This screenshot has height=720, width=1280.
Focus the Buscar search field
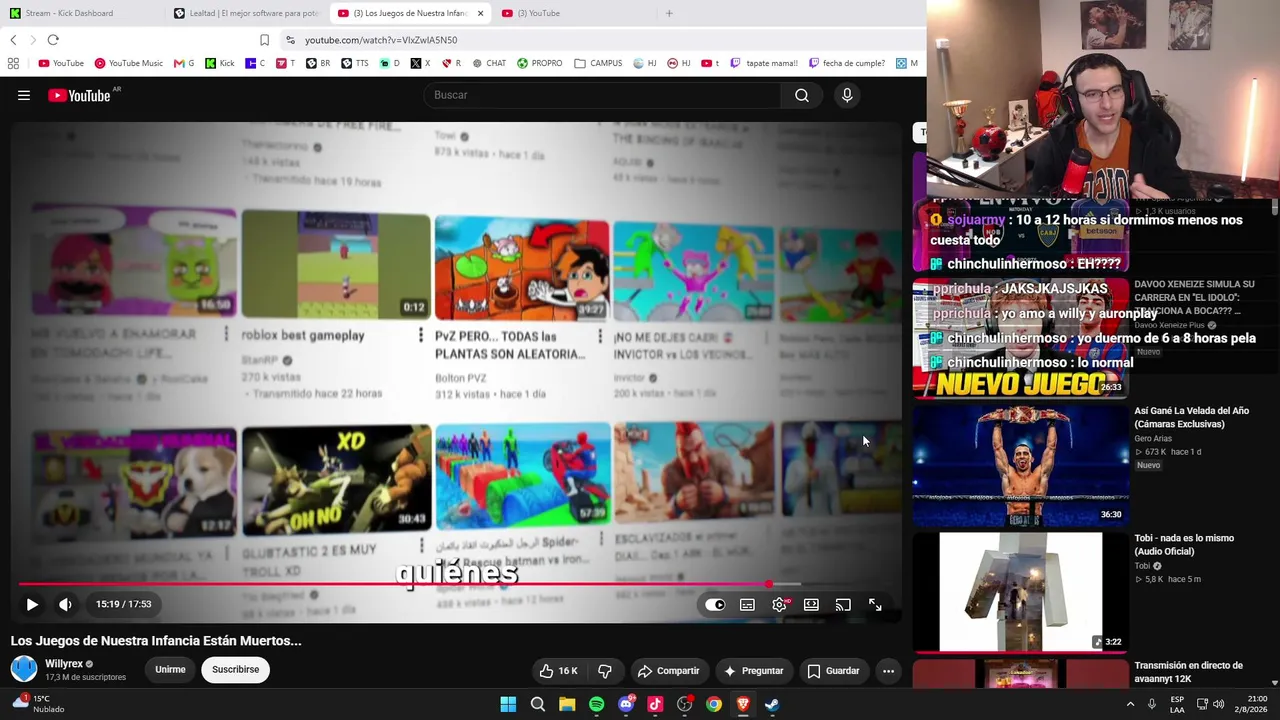[x=603, y=95]
